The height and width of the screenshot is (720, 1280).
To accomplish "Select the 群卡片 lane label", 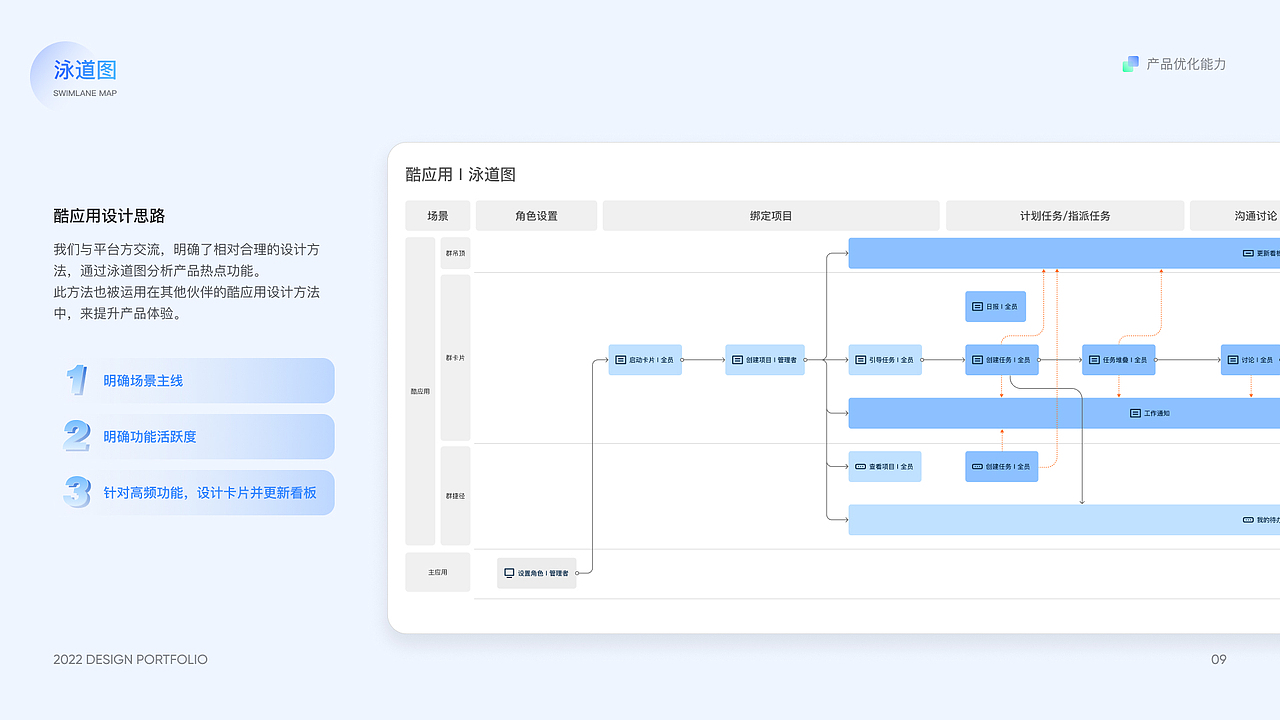I will coord(455,357).
